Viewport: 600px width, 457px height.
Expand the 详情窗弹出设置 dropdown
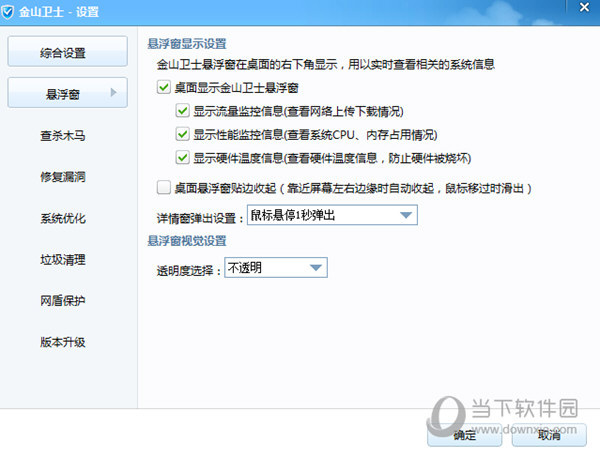404,215
